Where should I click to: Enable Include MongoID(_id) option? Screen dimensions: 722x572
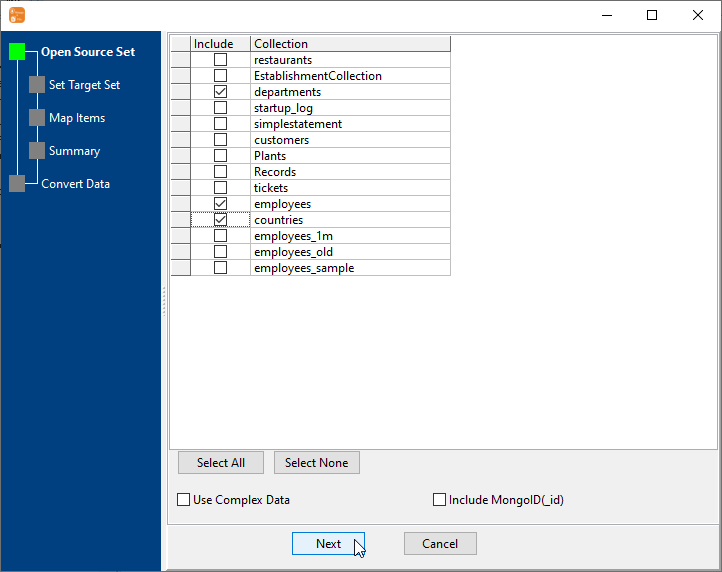click(x=440, y=500)
